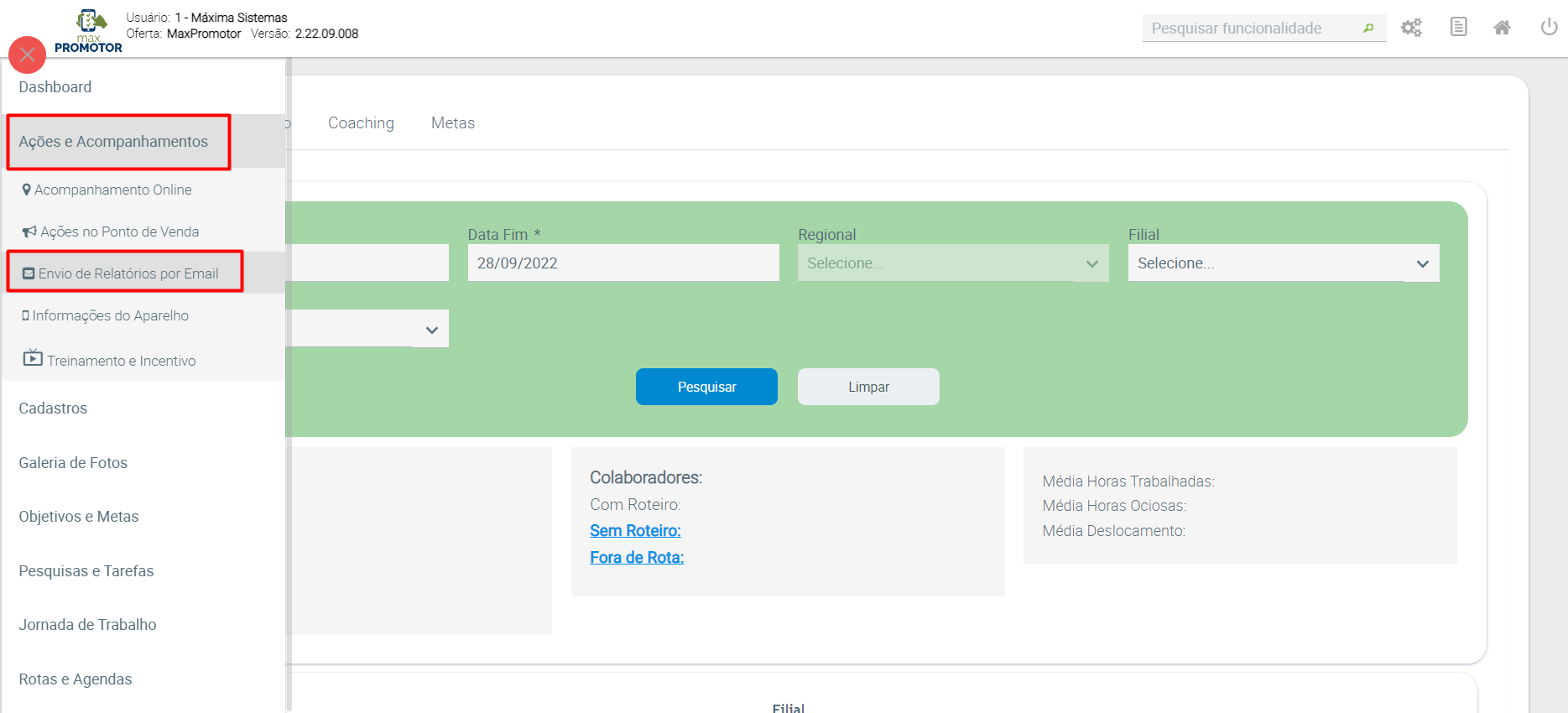
Task: Switch to the Metas tab
Action: click(x=453, y=123)
